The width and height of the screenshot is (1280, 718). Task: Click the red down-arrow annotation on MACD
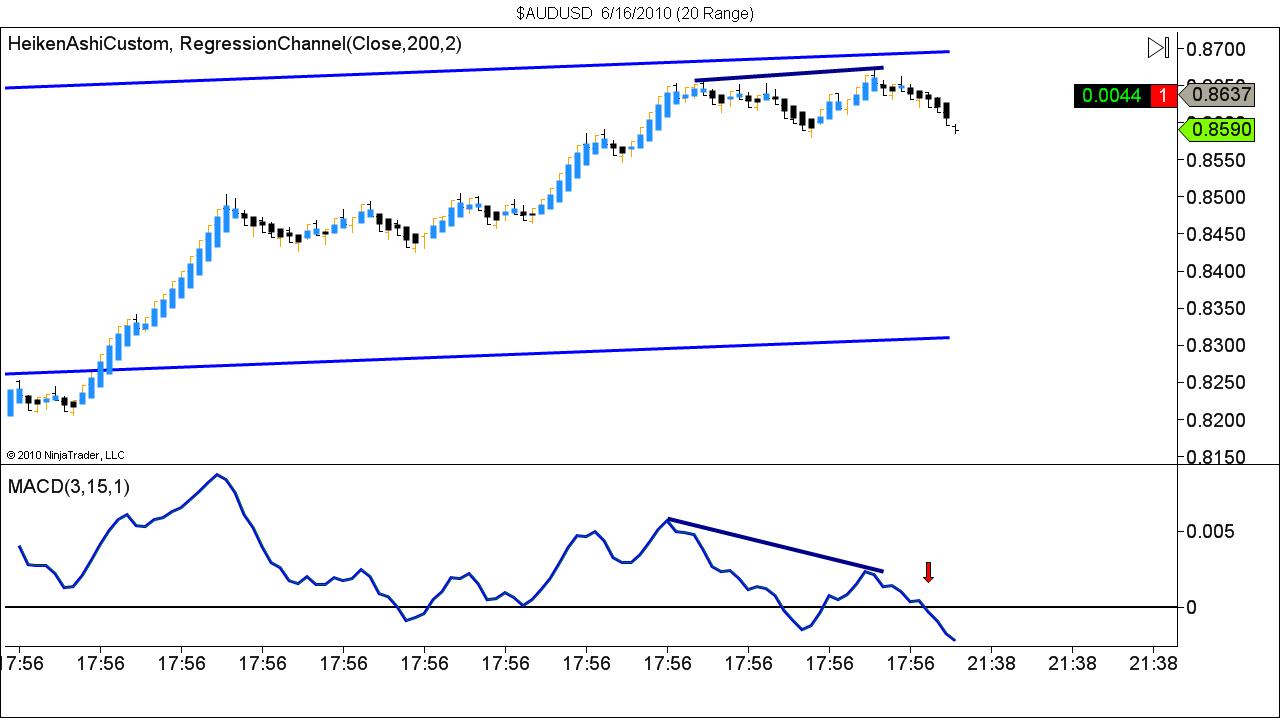[x=928, y=573]
